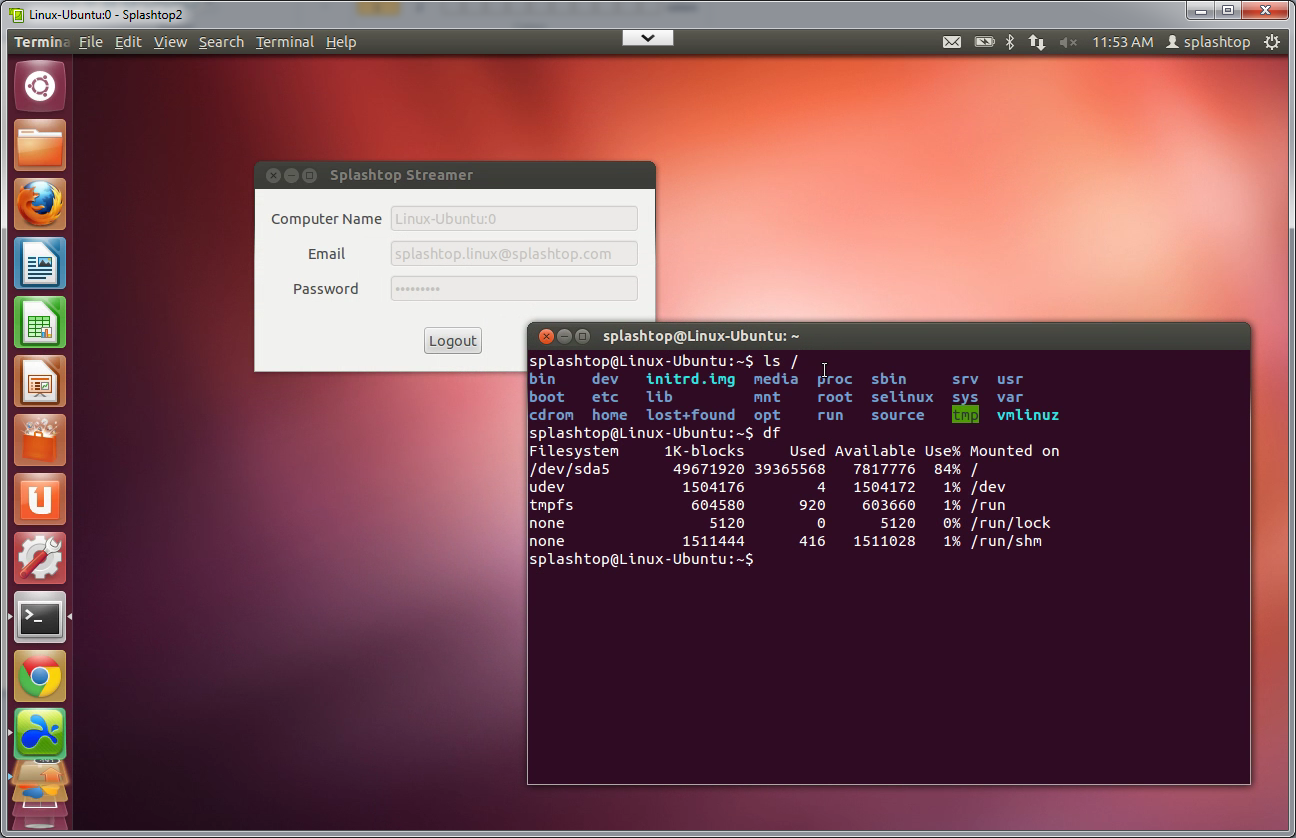Open Ubuntu One from the launcher
The width and height of the screenshot is (1296, 838).
point(40,500)
